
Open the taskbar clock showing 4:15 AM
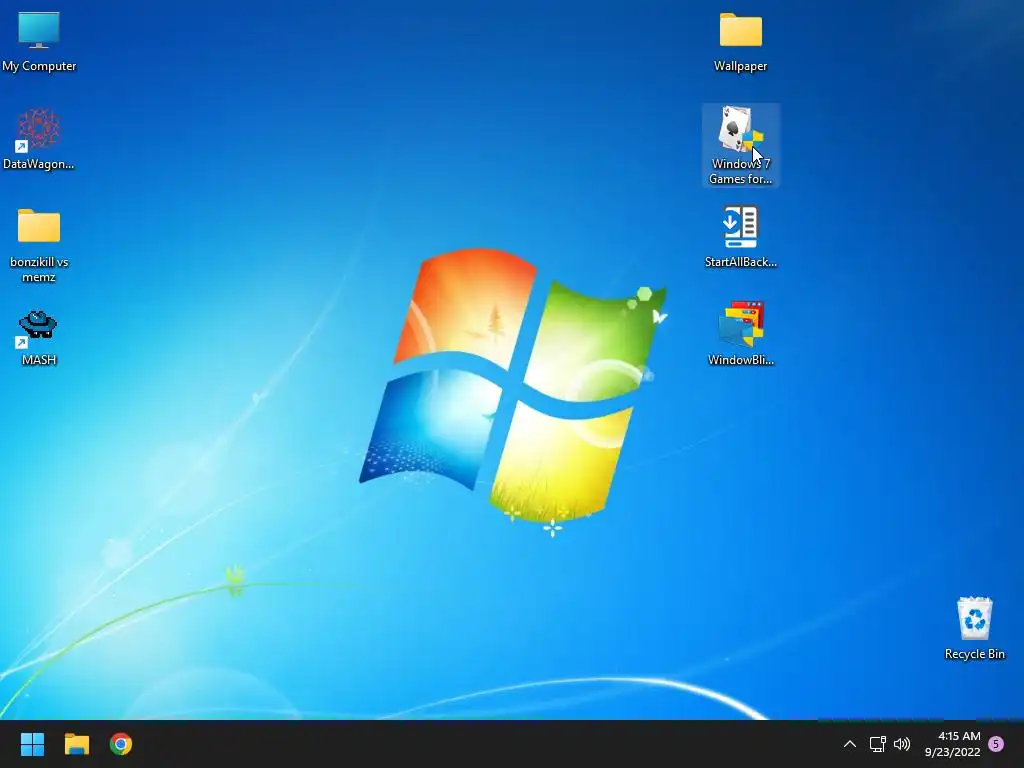tap(953, 744)
